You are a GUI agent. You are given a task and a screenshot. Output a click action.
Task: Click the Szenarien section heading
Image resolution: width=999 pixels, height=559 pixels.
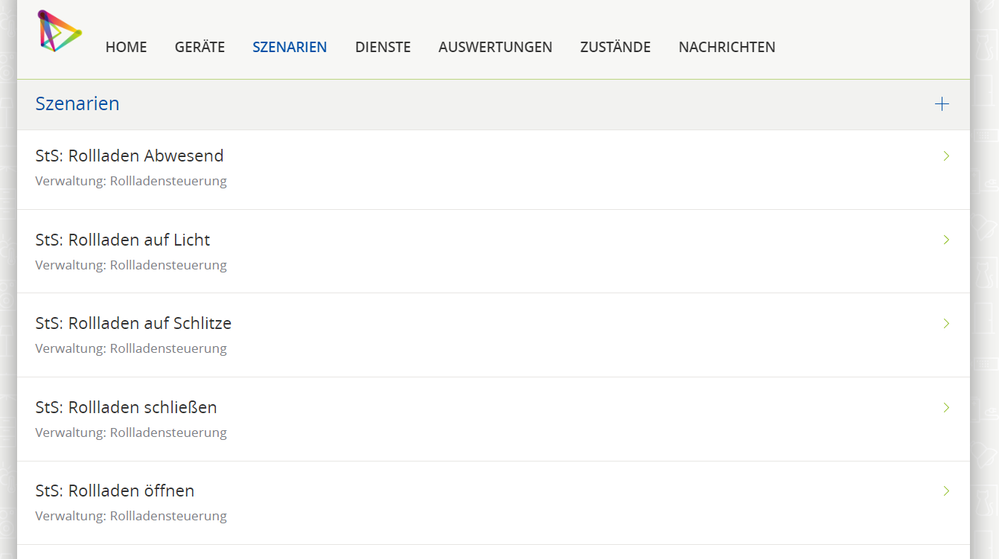pyautogui.click(x=77, y=104)
